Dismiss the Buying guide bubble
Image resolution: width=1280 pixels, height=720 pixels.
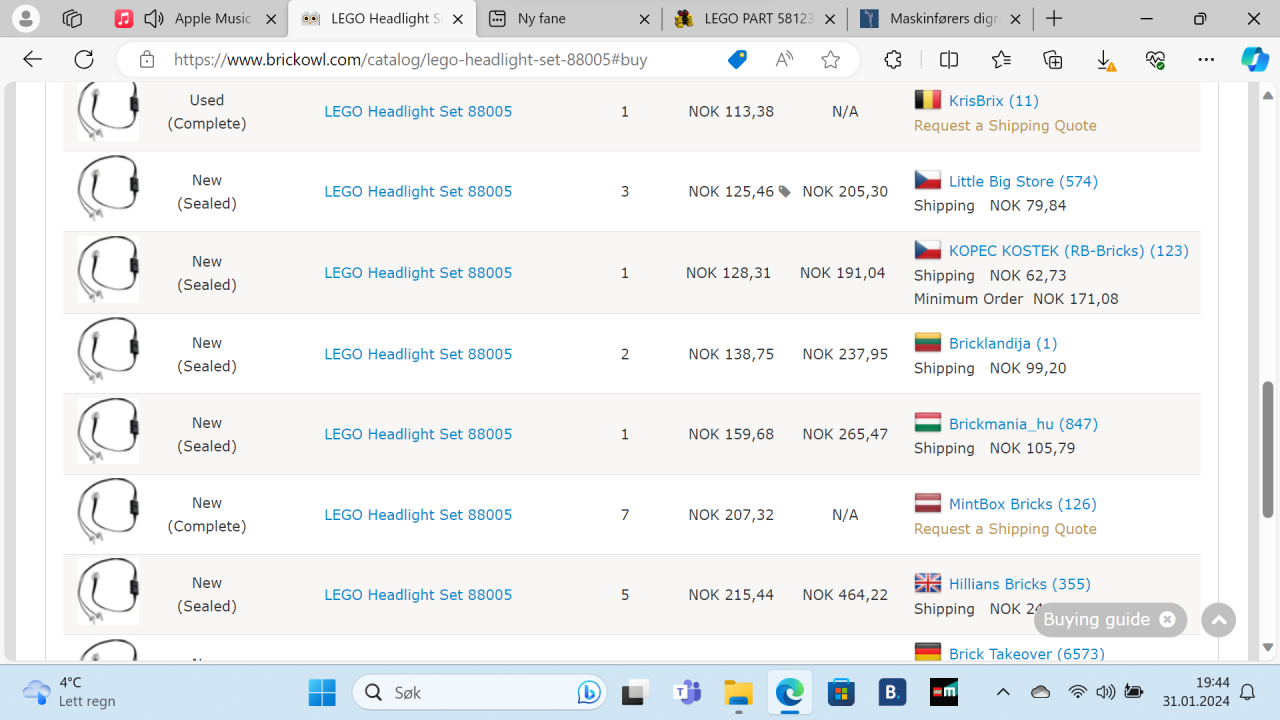[1167, 620]
